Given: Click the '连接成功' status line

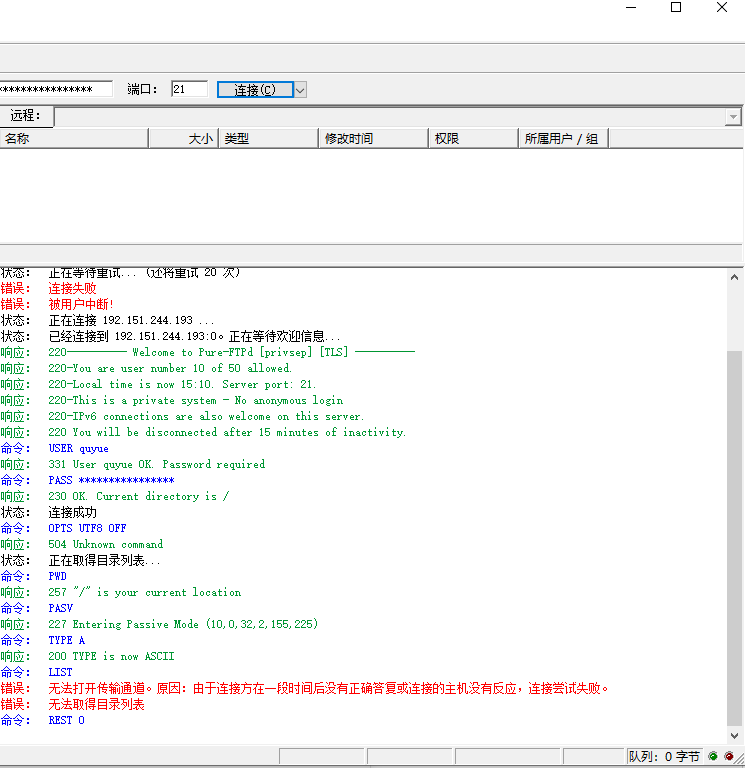Looking at the screenshot, I should [x=72, y=512].
